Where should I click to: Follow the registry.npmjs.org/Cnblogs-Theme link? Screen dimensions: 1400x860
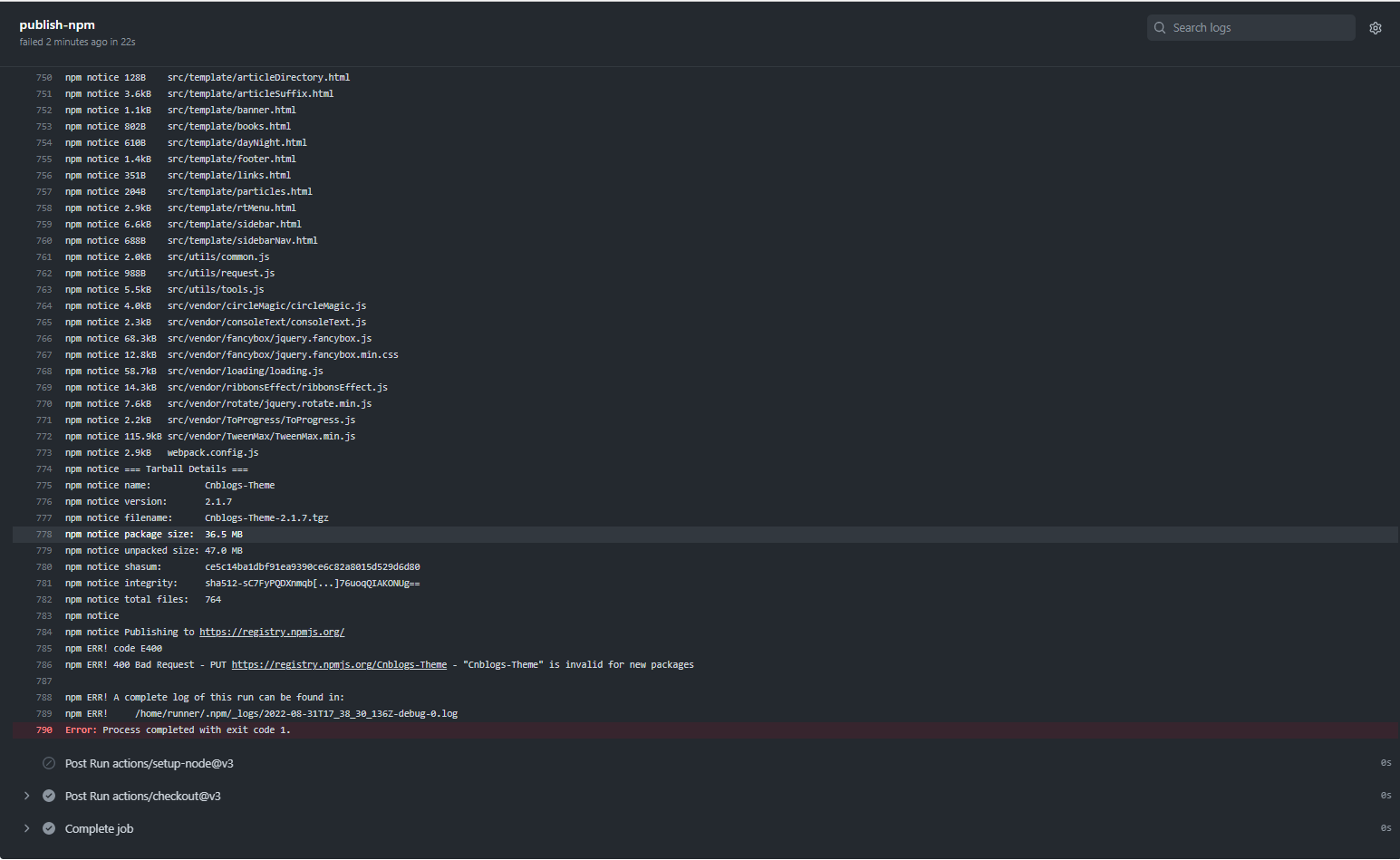pyautogui.click(x=339, y=665)
